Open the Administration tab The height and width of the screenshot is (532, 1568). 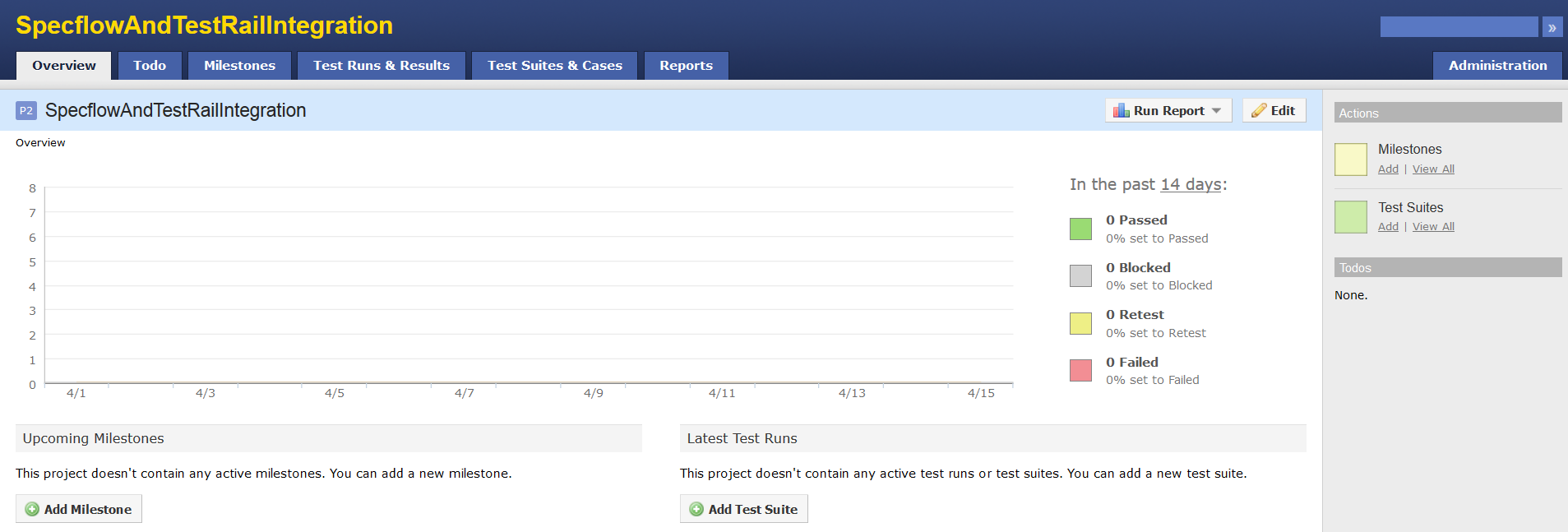1497,66
